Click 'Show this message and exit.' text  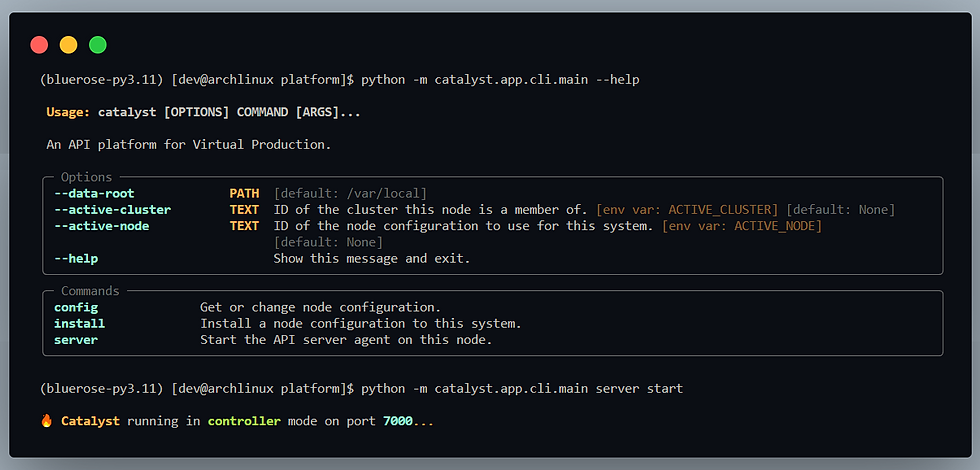coord(372,258)
